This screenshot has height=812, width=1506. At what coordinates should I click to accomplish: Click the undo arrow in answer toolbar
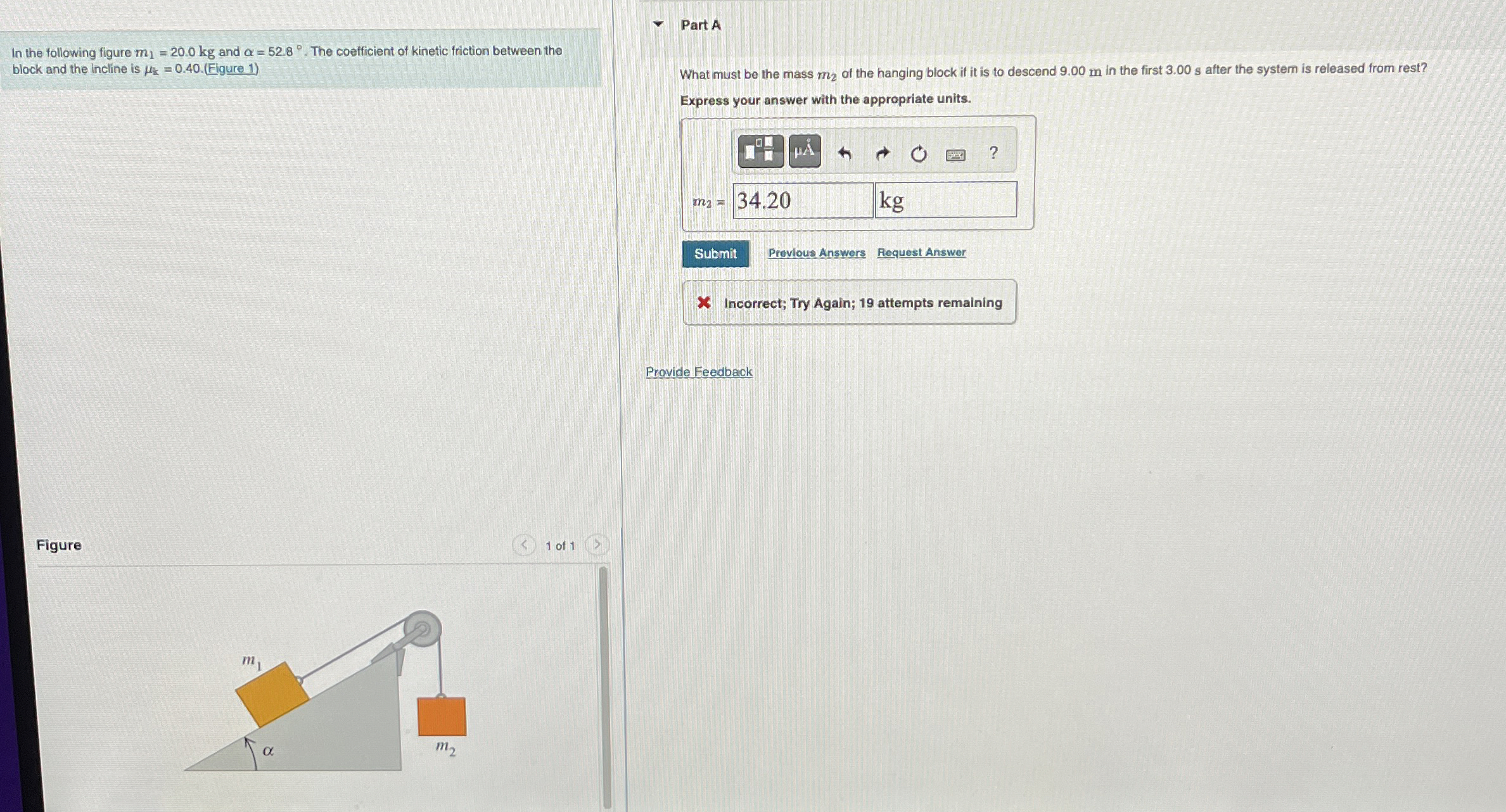tap(845, 153)
